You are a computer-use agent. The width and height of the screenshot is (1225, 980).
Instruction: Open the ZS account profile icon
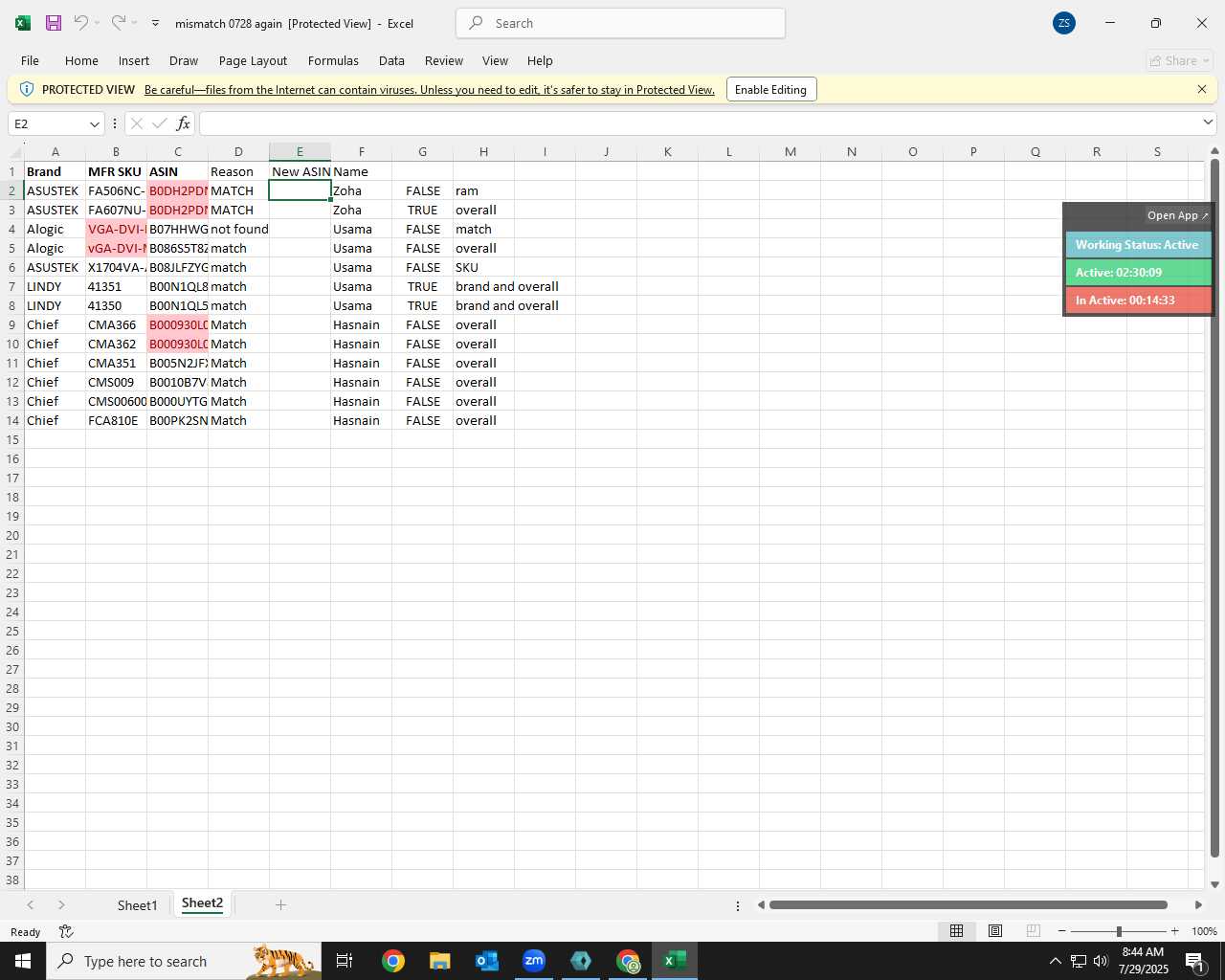pyautogui.click(x=1063, y=23)
